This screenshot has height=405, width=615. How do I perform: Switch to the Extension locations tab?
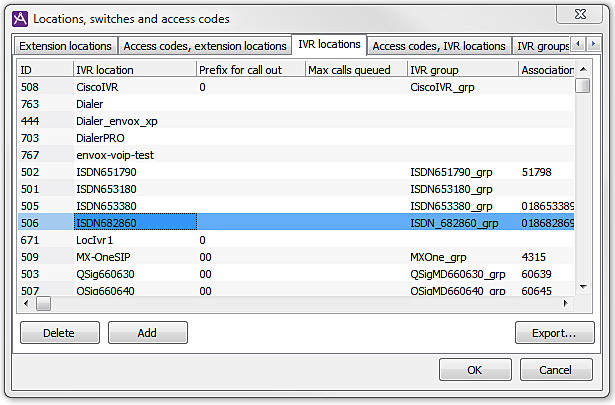click(x=66, y=46)
